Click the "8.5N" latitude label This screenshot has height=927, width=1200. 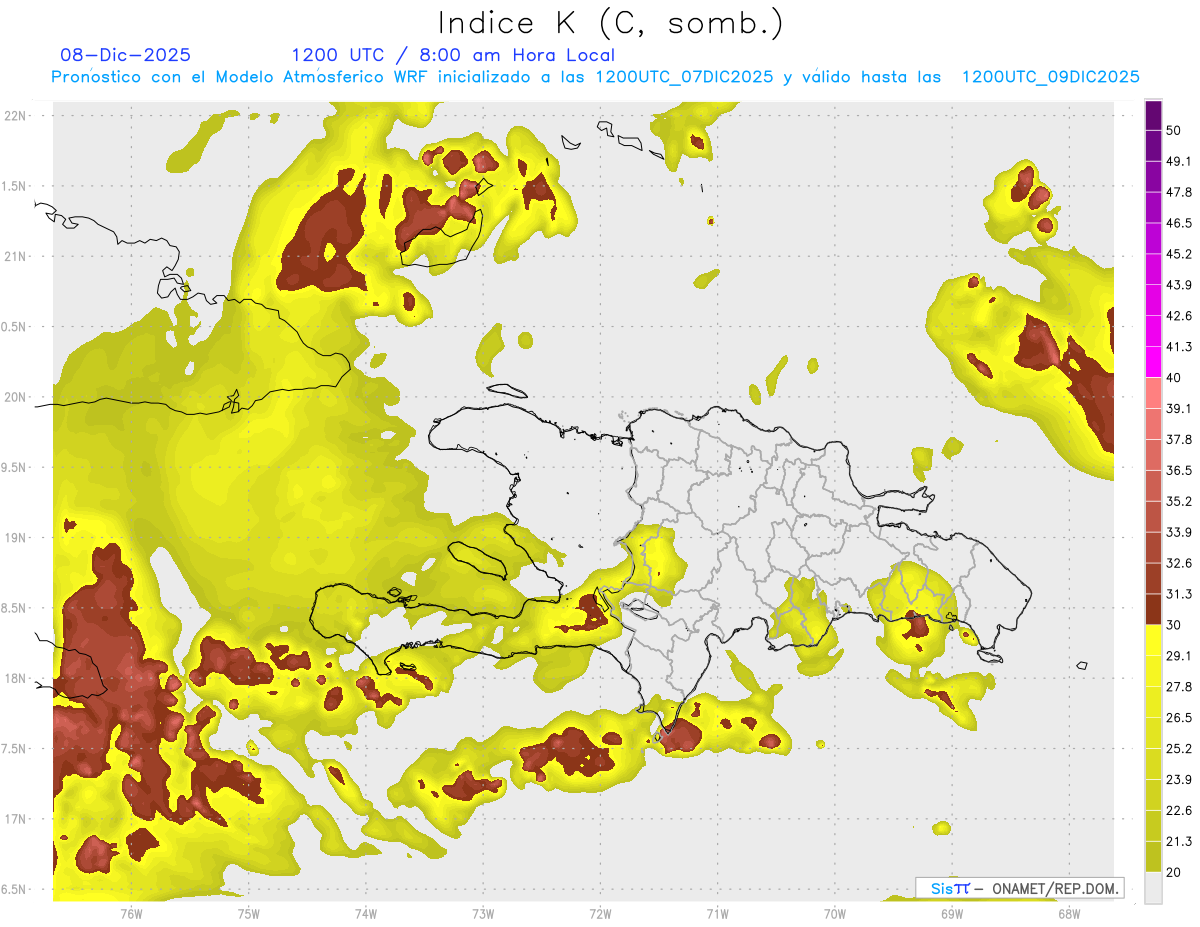point(15,608)
